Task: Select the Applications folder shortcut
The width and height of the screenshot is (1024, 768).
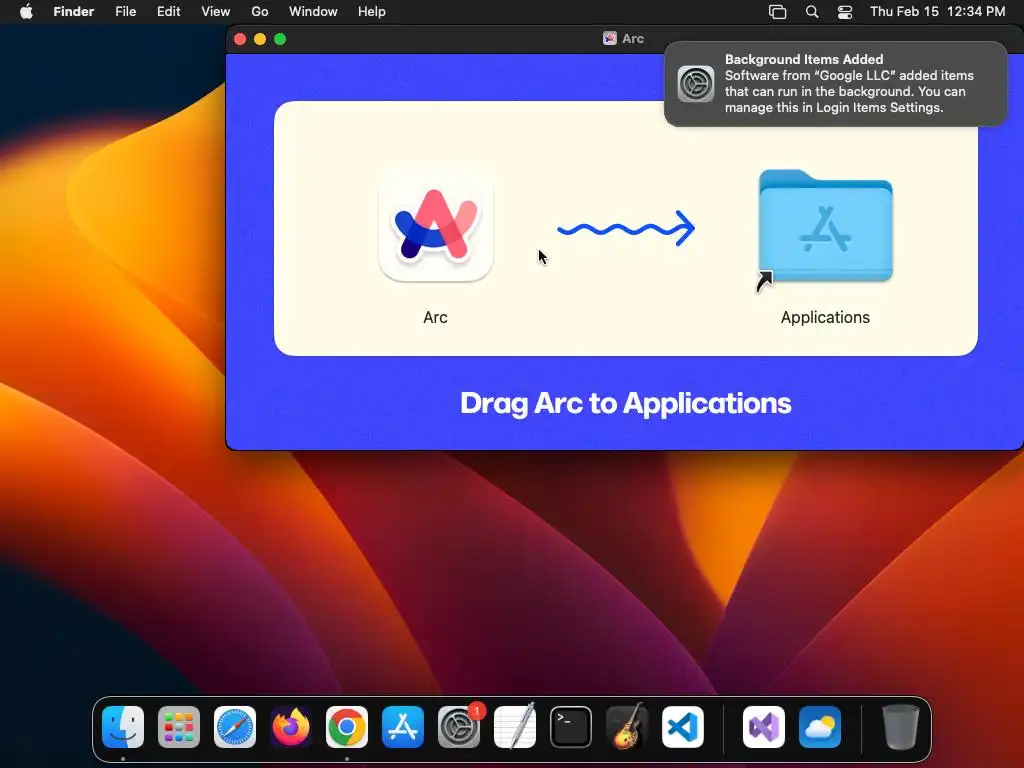Action: [x=825, y=227]
